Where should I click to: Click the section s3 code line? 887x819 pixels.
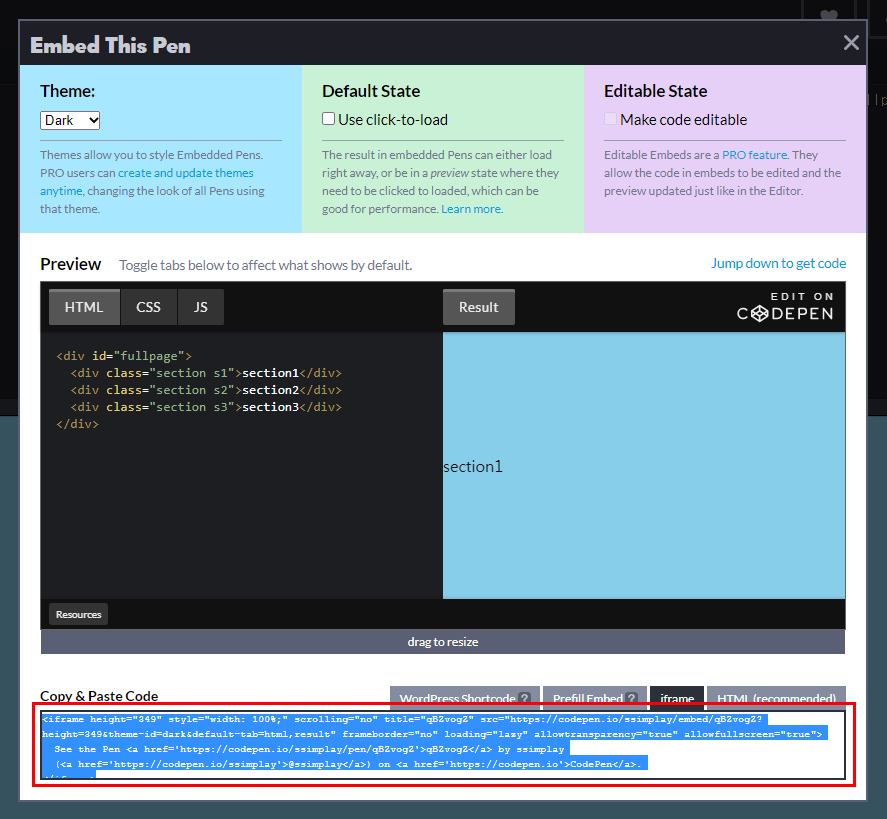coord(206,407)
